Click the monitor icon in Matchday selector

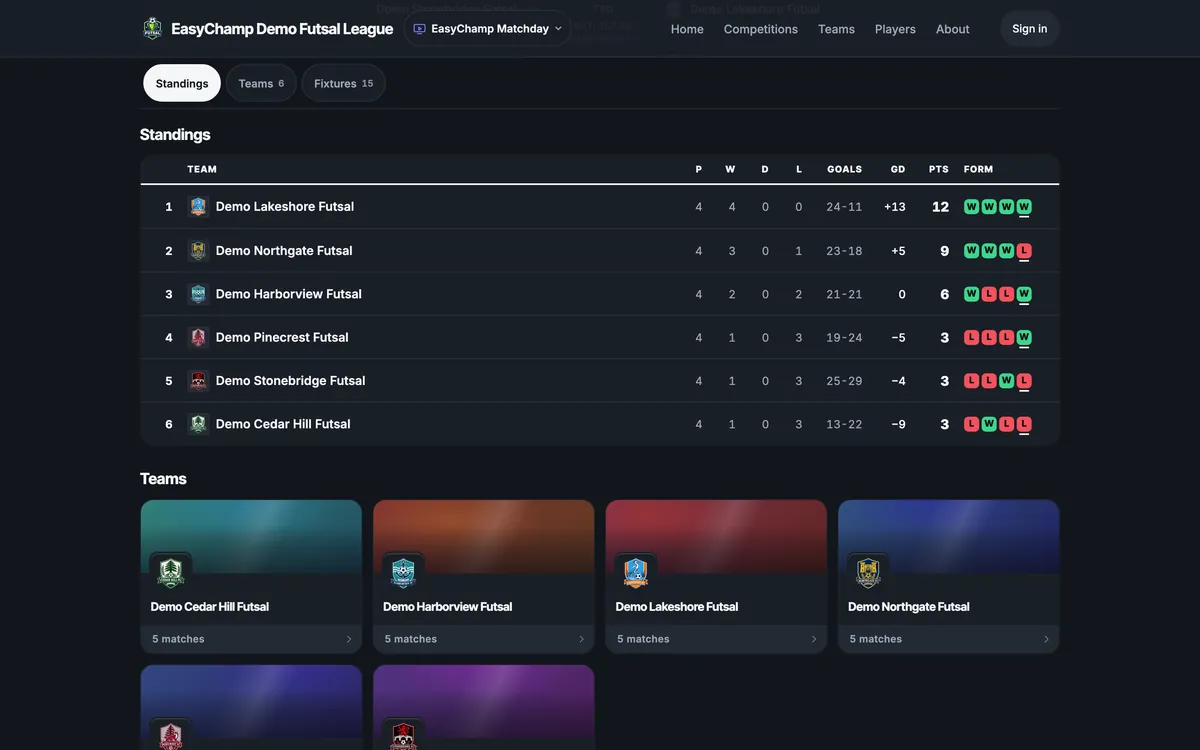pyautogui.click(x=419, y=29)
